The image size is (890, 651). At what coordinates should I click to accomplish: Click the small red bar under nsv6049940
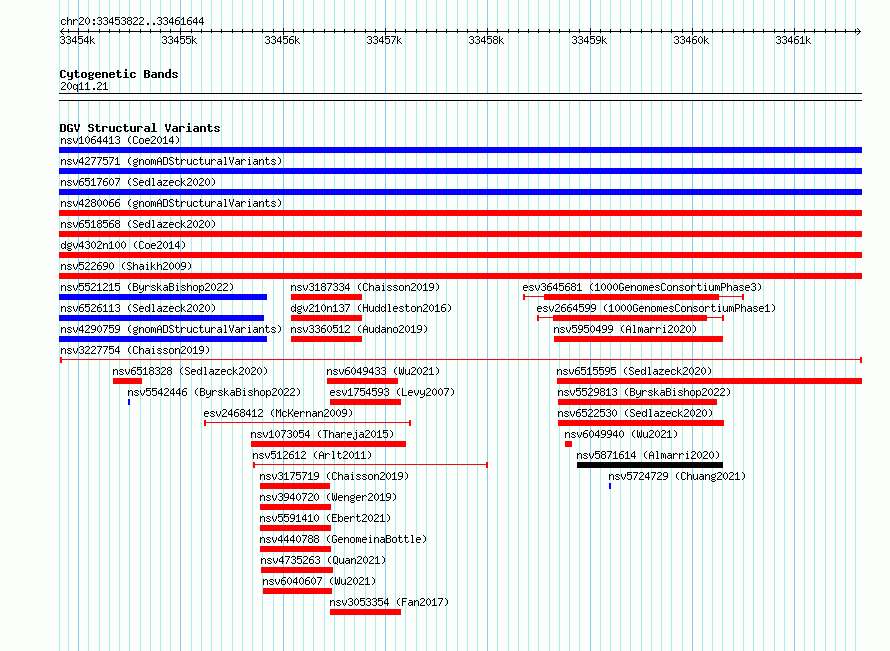click(568, 444)
